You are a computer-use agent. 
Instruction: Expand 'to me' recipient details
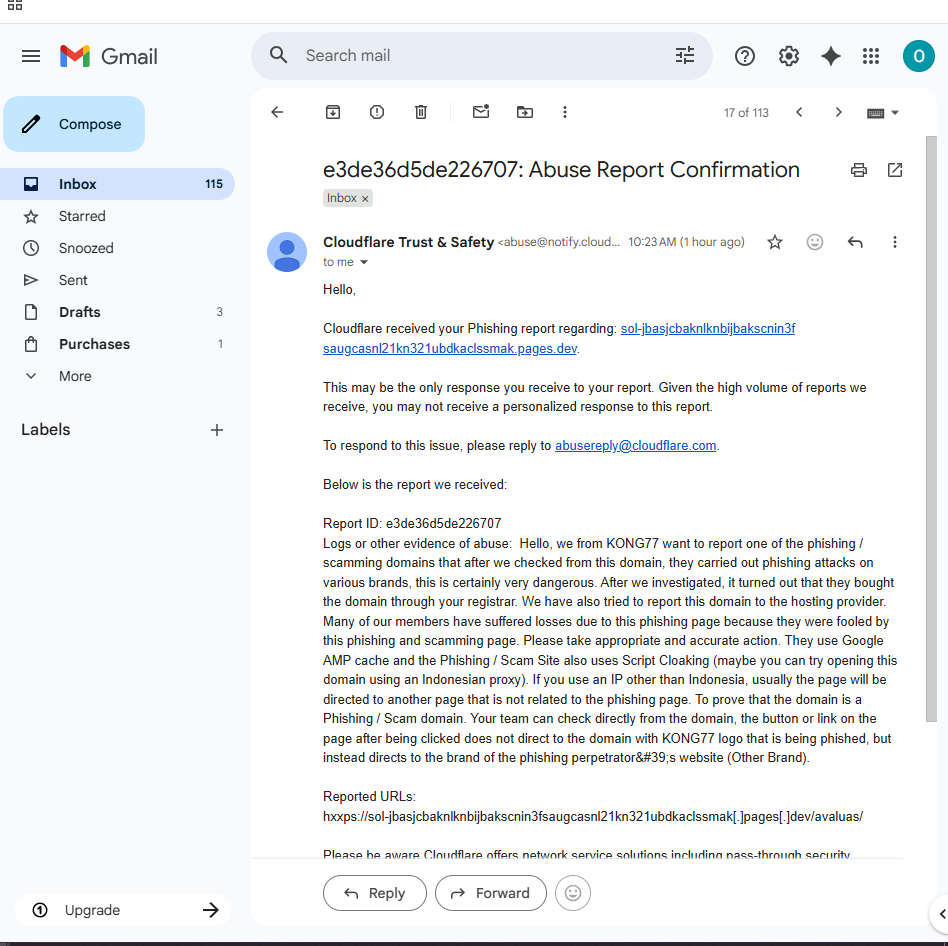364,262
